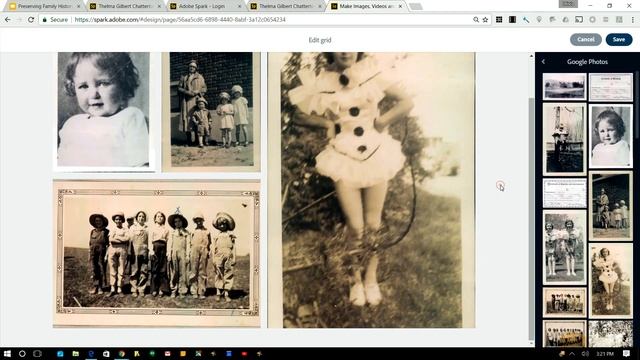Select the woman and children photo in grid
Viewport: 640px width, 360px height.
211,111
